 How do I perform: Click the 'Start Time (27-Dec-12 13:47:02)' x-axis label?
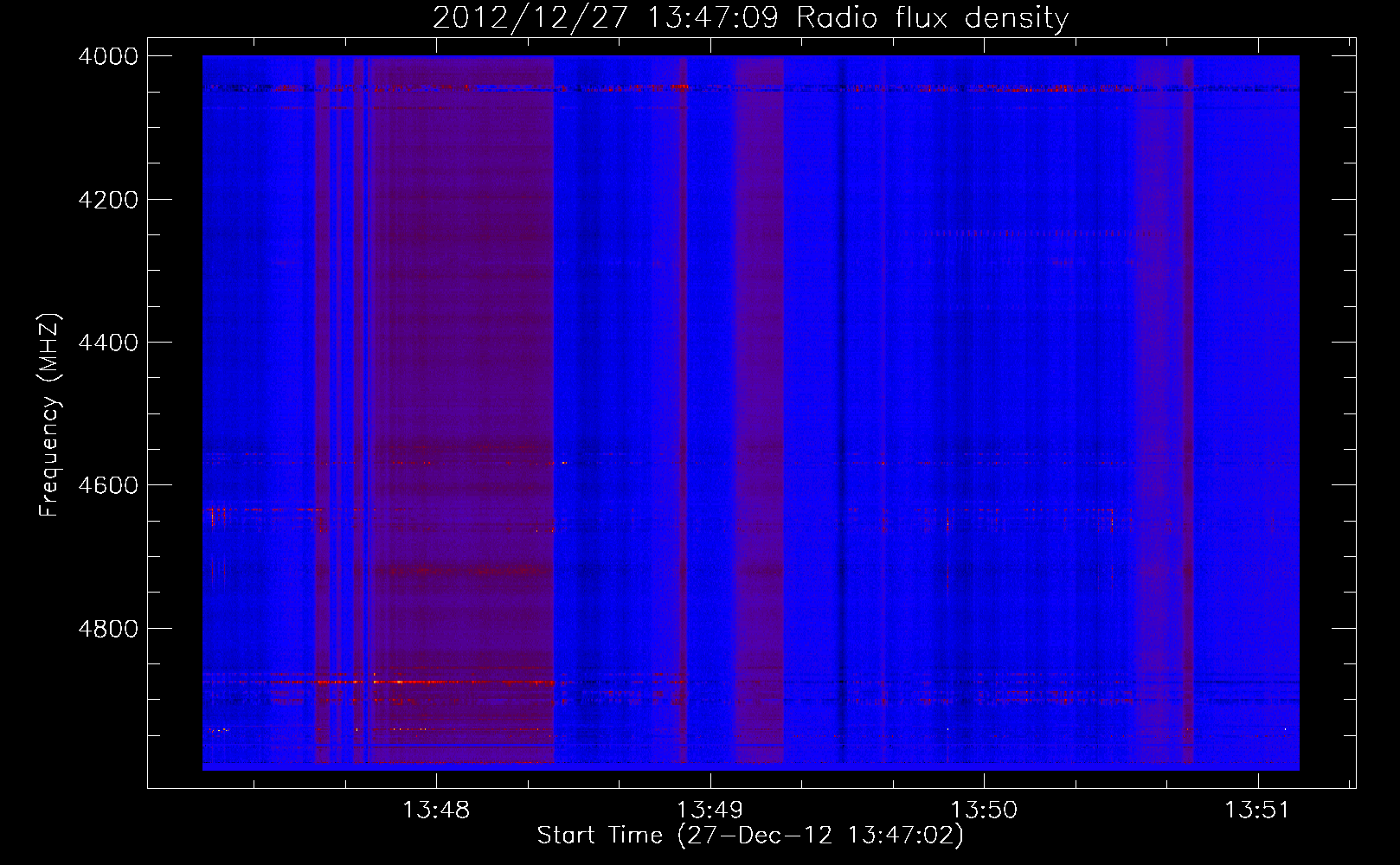coord(750,836)
